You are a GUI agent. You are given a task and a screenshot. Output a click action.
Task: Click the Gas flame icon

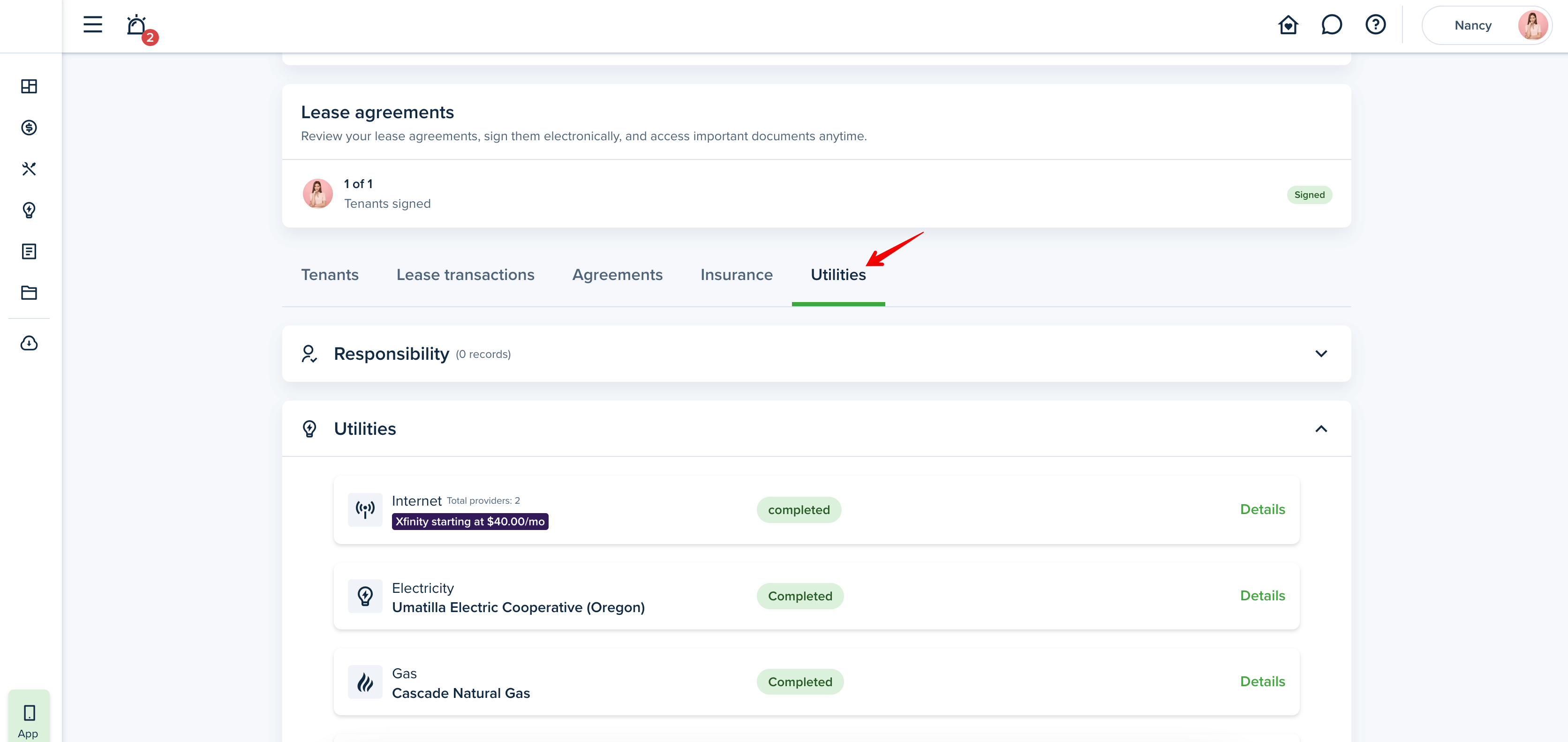[x=365, y=682]
